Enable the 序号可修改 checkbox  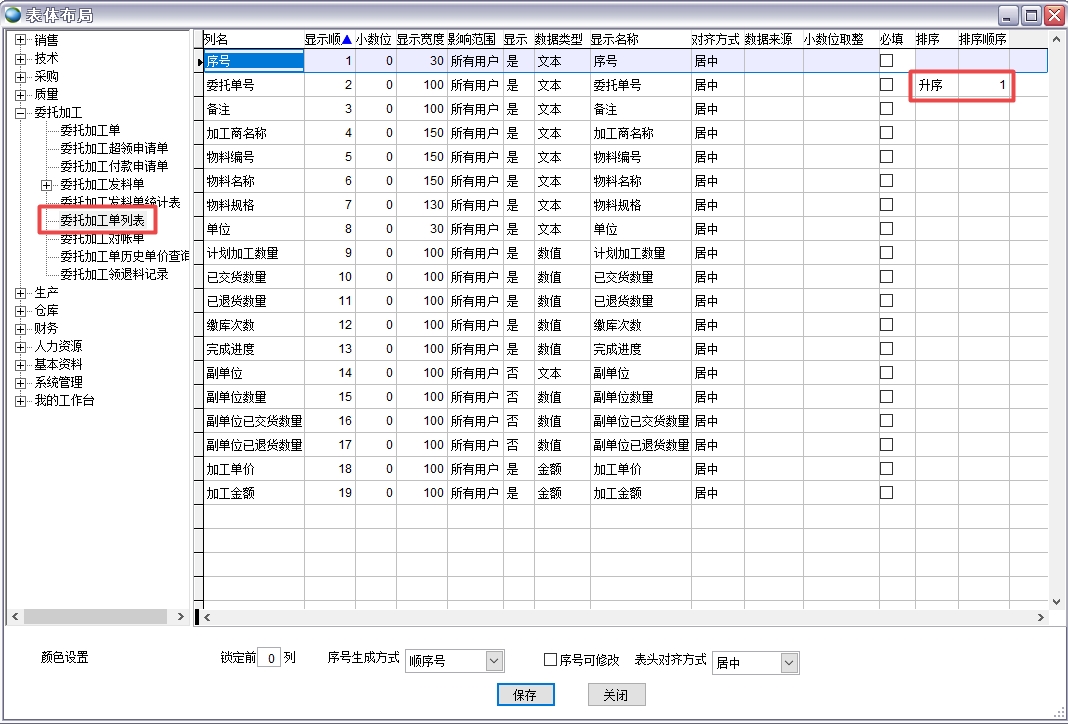pos(550,660)
